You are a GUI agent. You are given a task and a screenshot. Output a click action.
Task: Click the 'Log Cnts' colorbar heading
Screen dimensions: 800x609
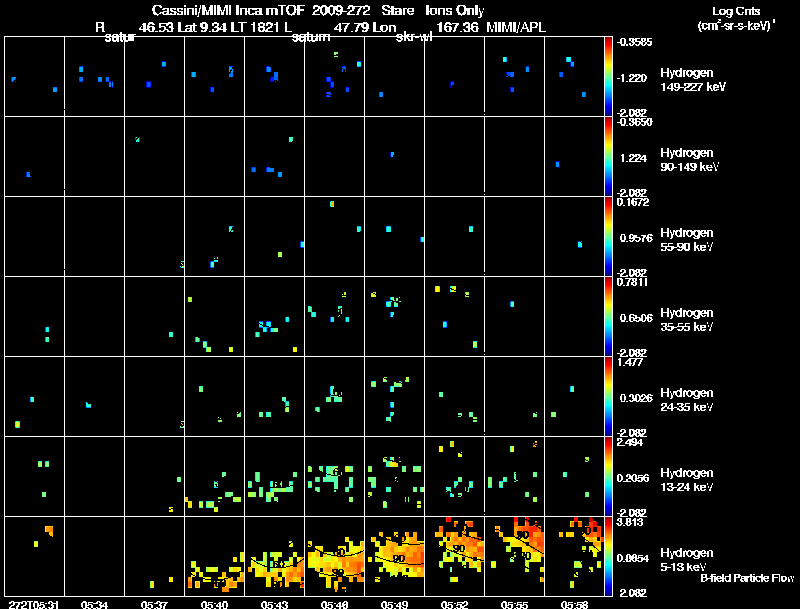pos(736,11)
